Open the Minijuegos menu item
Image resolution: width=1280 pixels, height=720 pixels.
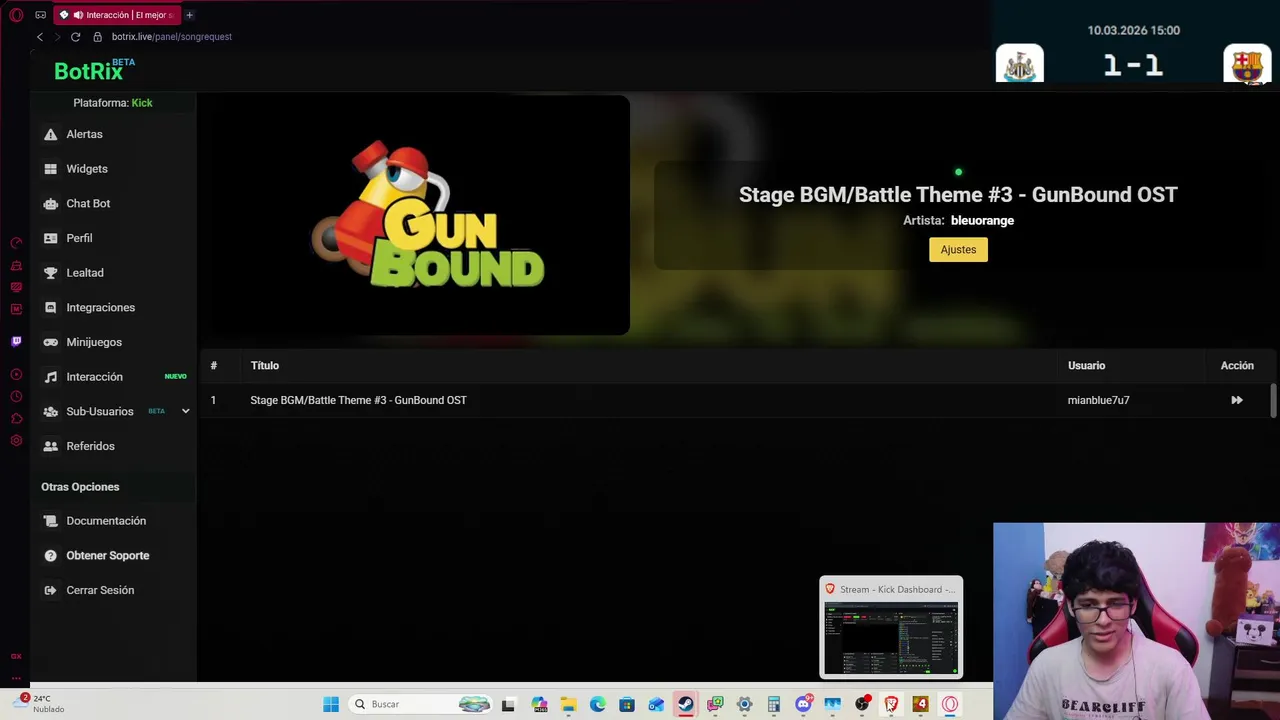click(94, 342)
